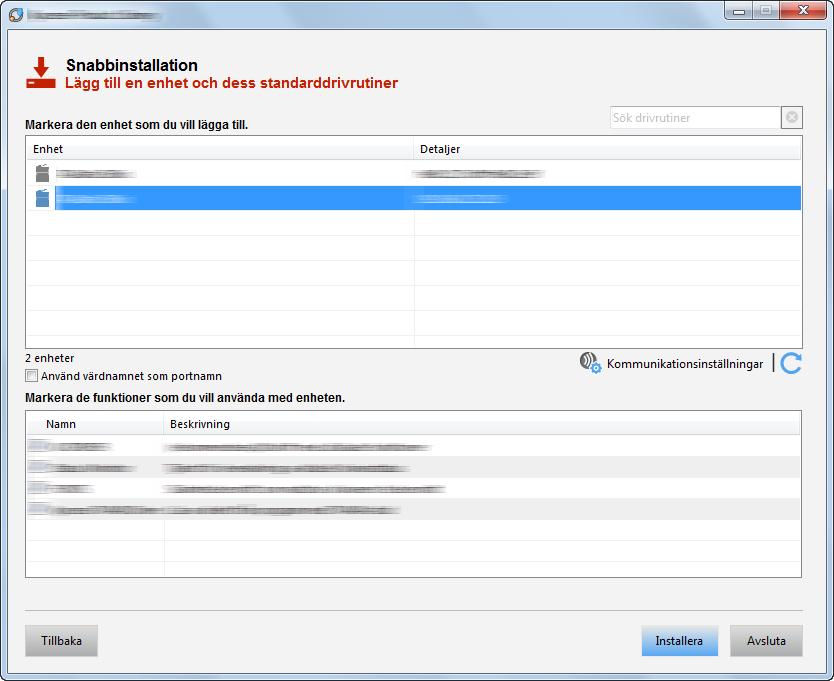Open Kommunikationsinställningar link

(x=685, y=364)
